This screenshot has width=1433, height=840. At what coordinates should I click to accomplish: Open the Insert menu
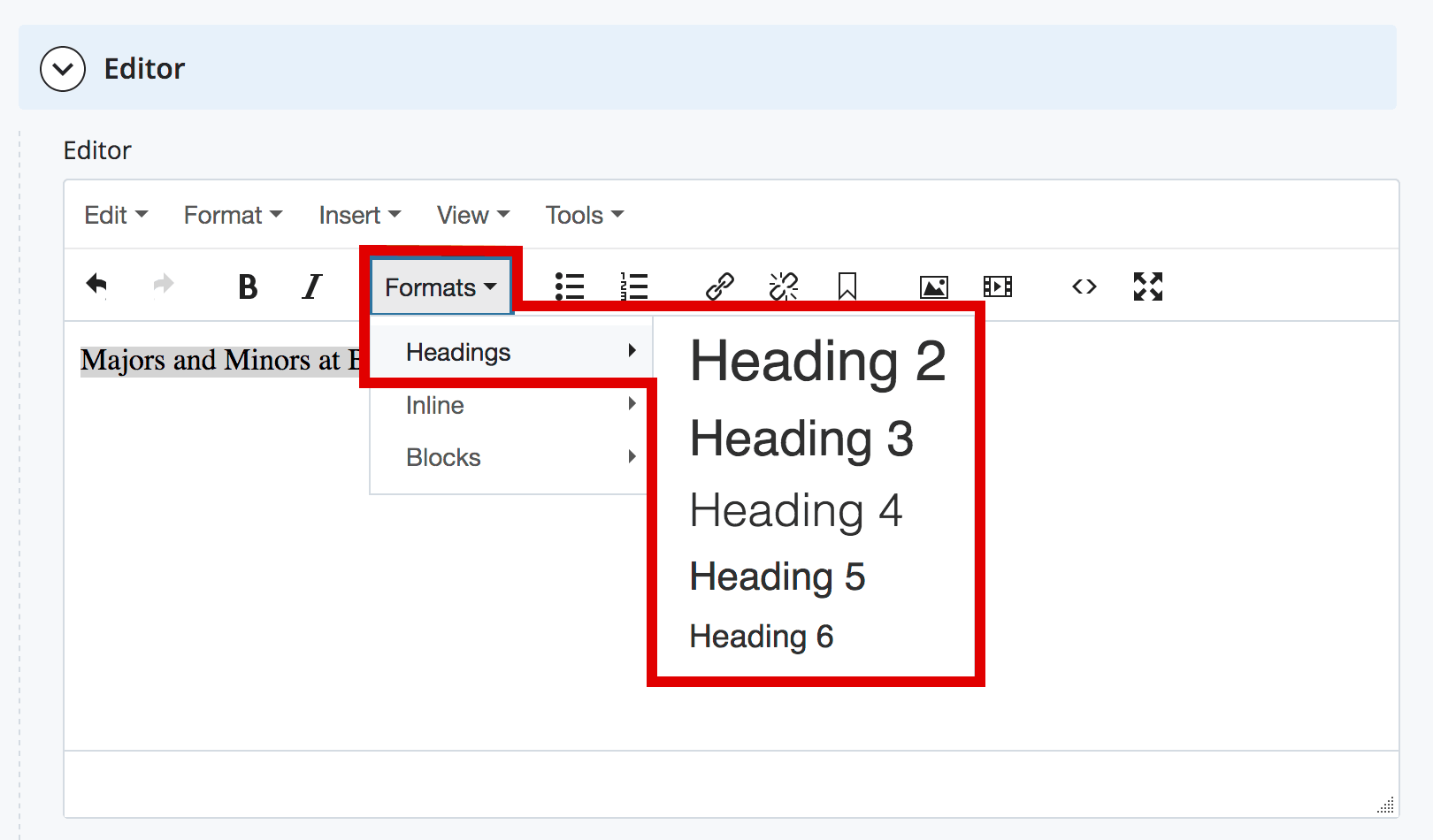pos(359,215)
